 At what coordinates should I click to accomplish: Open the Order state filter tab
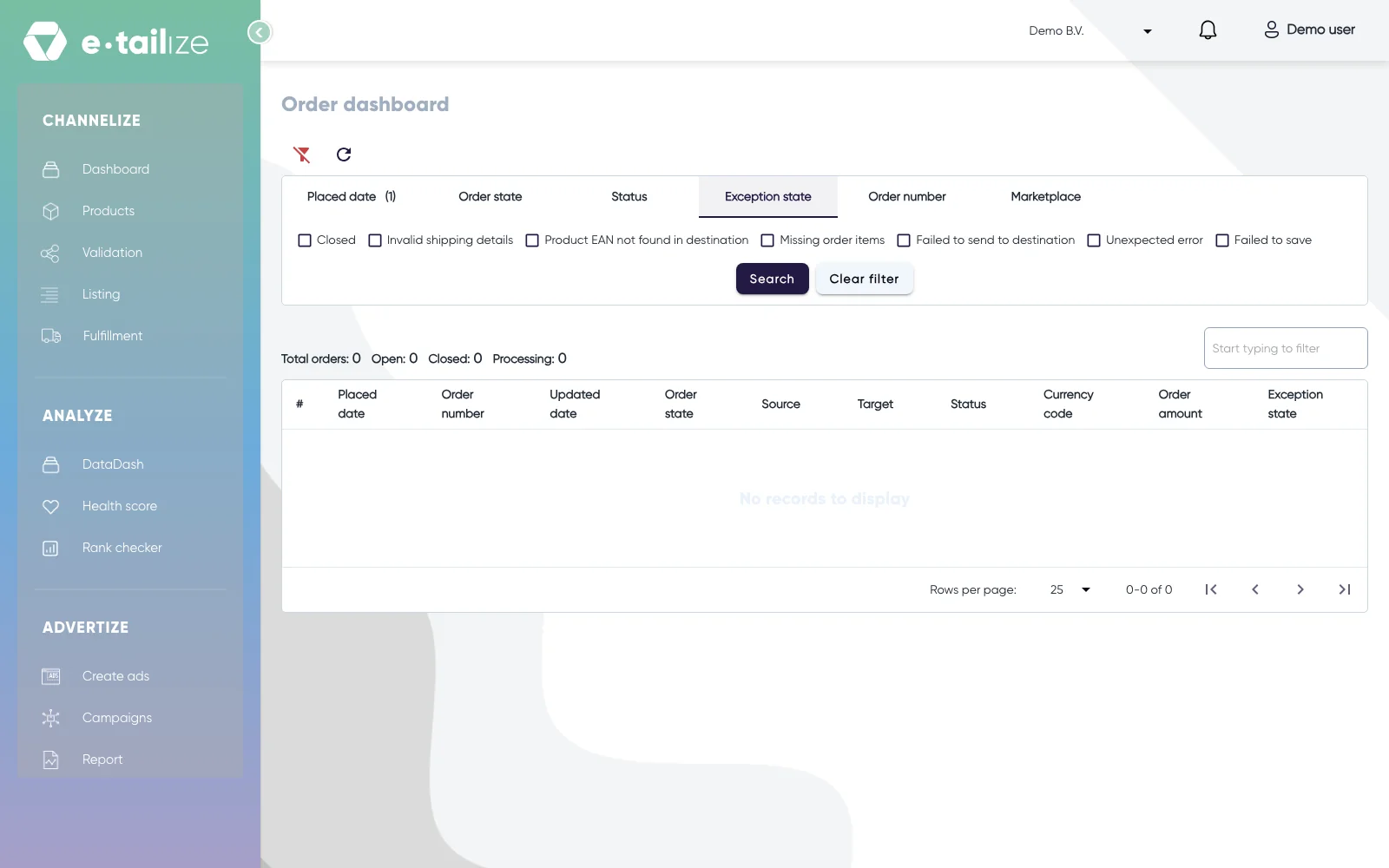coord(490,197)
